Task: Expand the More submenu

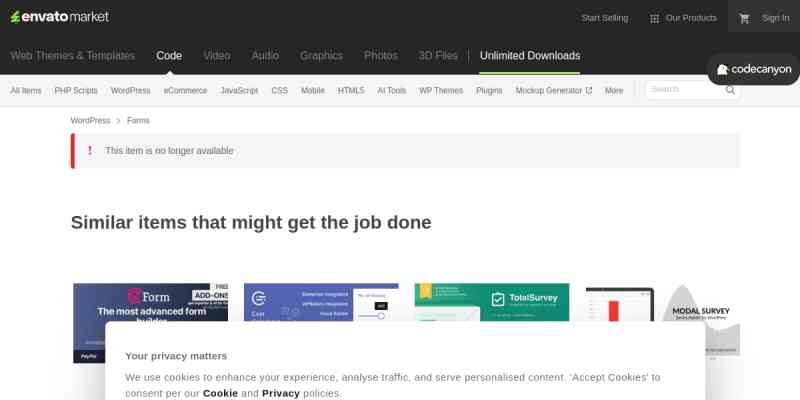Action: (614, 90)
